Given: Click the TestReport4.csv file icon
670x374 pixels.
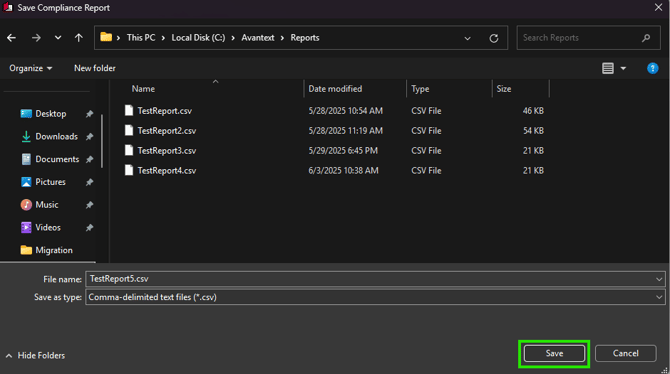Looking at the screenshot, I should coord(129,170).
